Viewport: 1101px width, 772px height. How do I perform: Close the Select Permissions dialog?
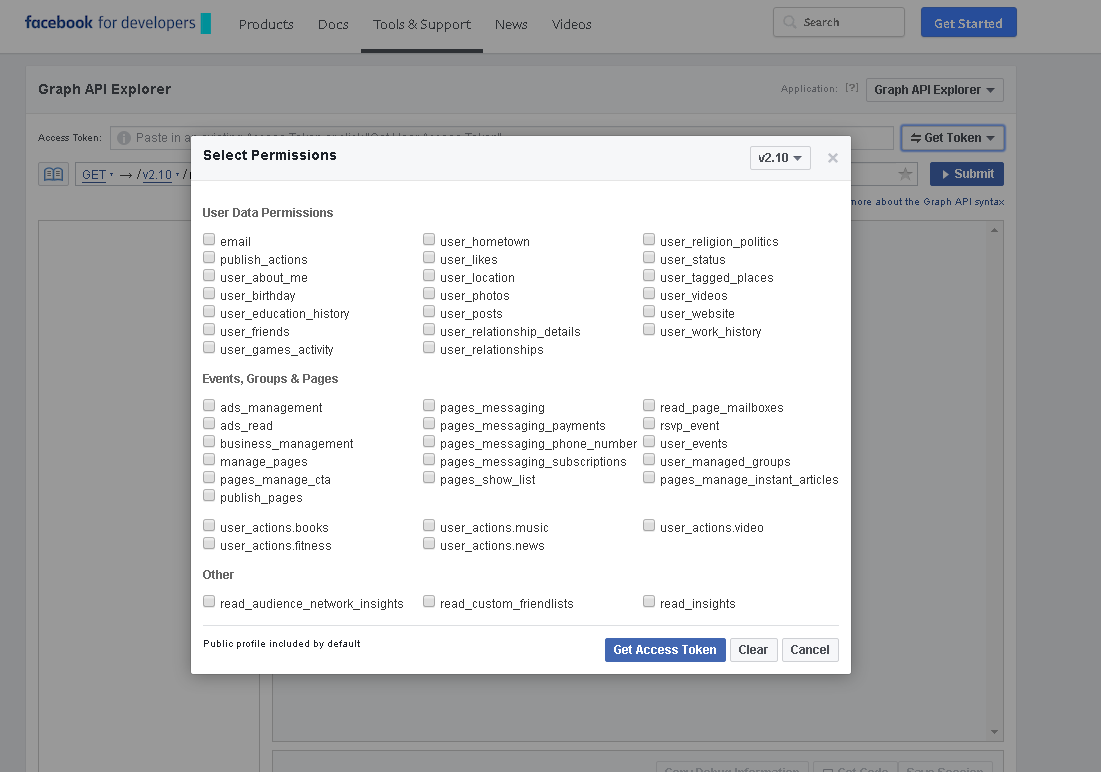point(832,158)
